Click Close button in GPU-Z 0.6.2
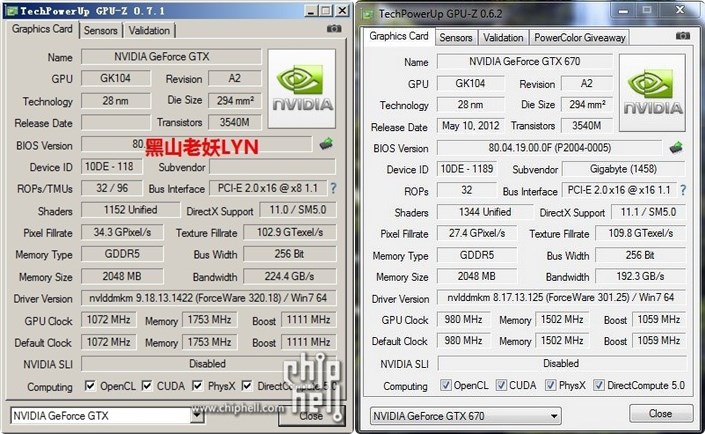705x434 pixels. pyautogui.click(x=660, y=413)
